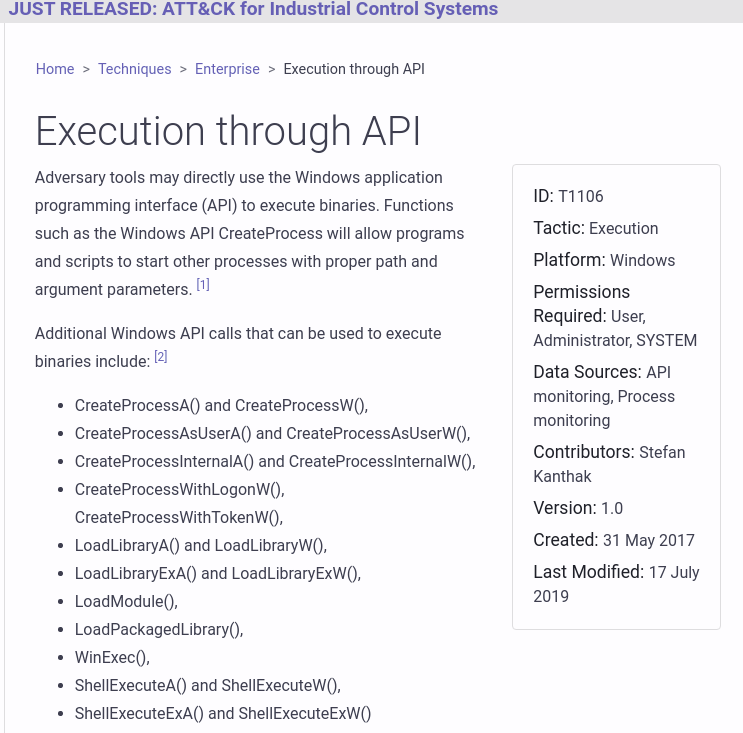
Task: Go to the Home breadcrumb
Action: coord(55,69)
